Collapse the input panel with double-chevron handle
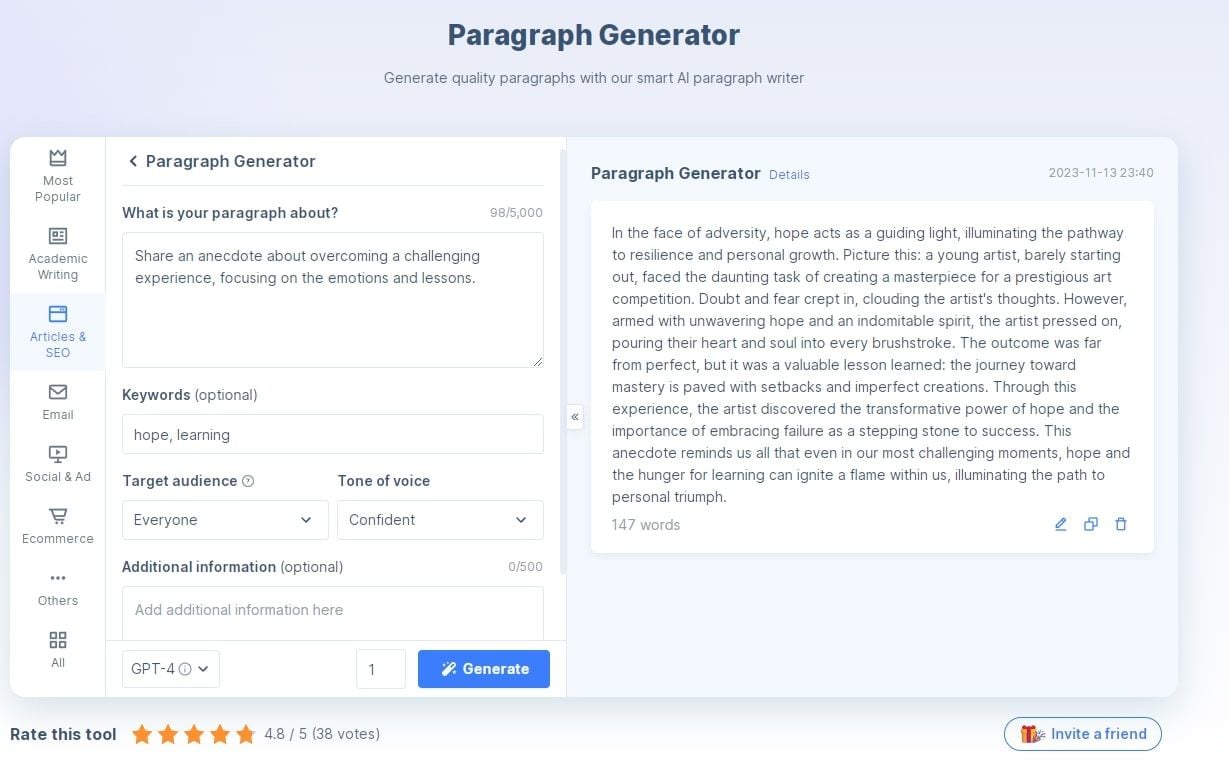Viewport: 1229px width, 767px height. point(575,416)
